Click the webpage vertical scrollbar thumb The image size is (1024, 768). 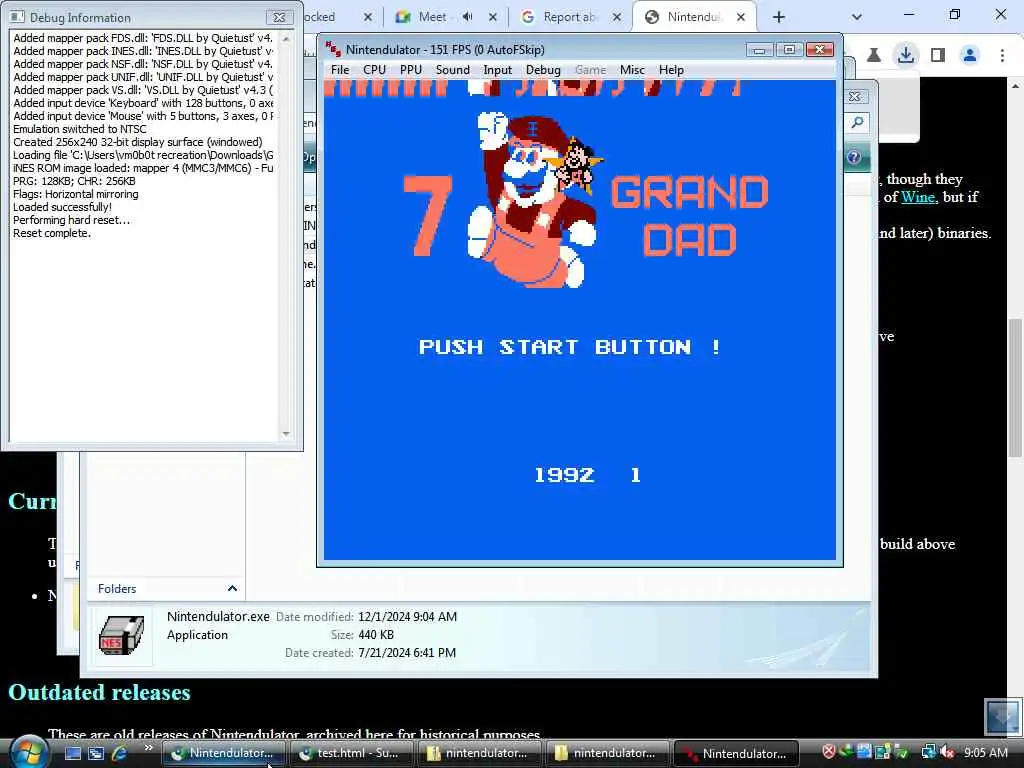[1015, 388]
